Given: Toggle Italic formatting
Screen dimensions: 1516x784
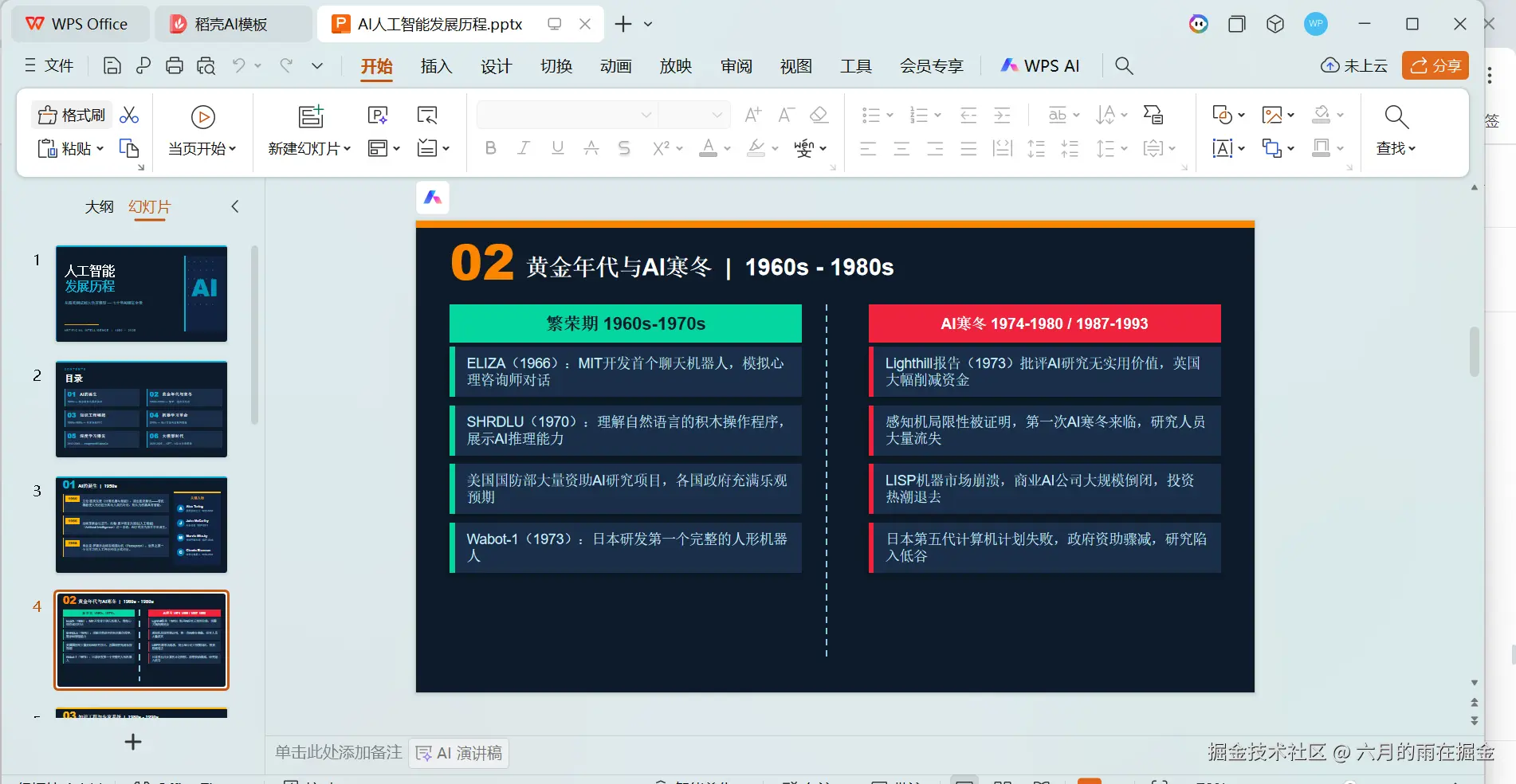Looking at the screenshot, I should [x=524, y=148].
